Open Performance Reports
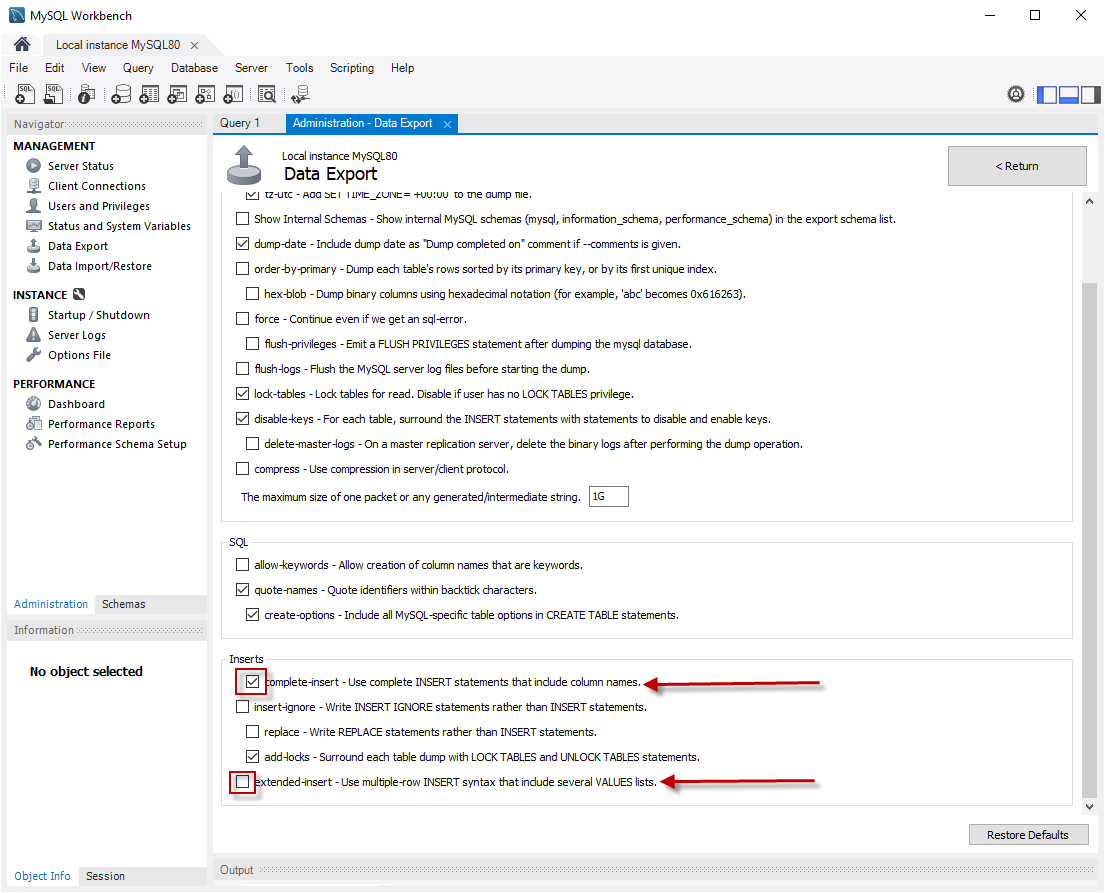The height and width of the screenshot is (893, 1105). pyautogui.click(x=101, y=424)
